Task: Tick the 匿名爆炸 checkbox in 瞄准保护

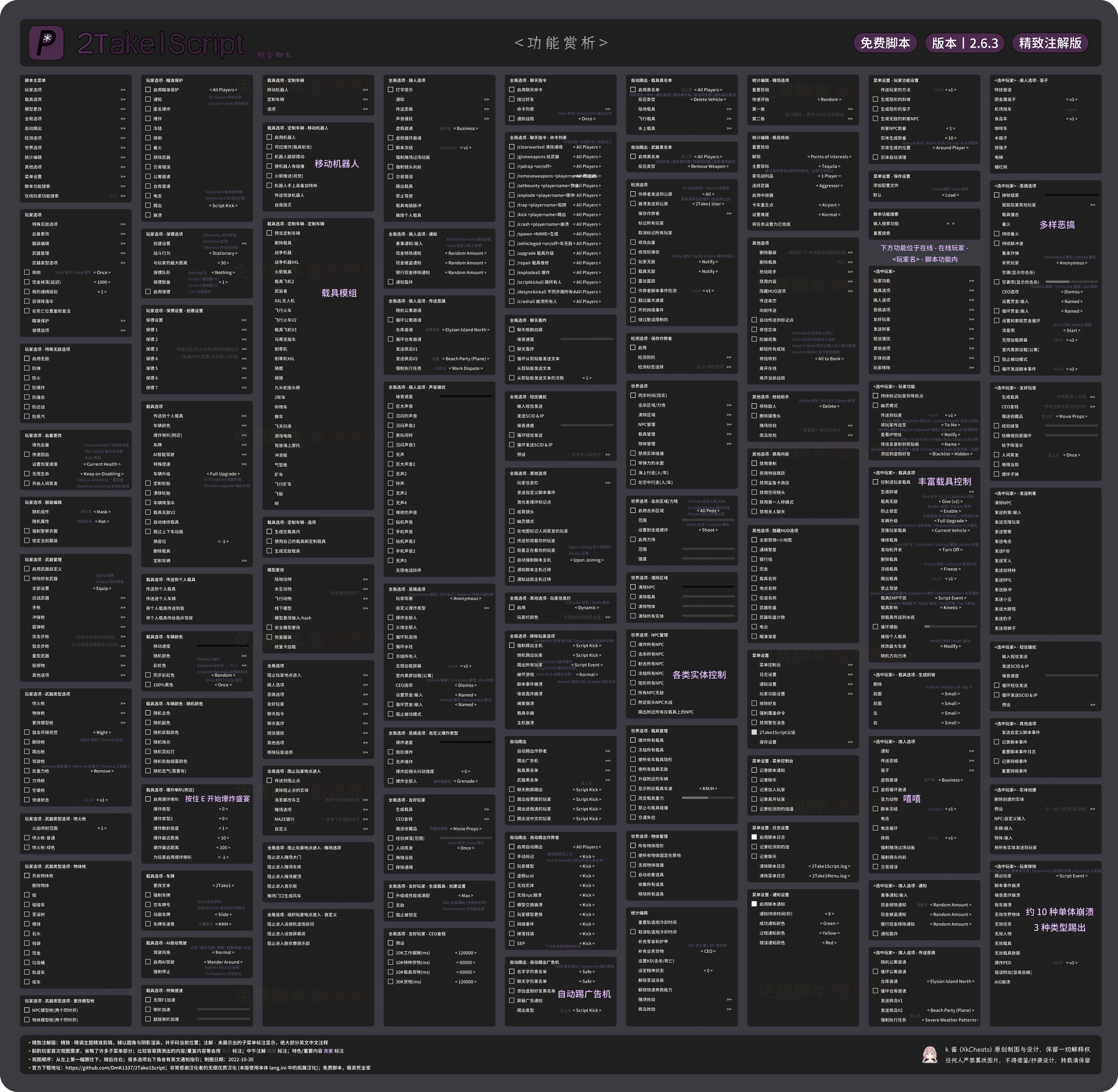Action: coord(148,109)
